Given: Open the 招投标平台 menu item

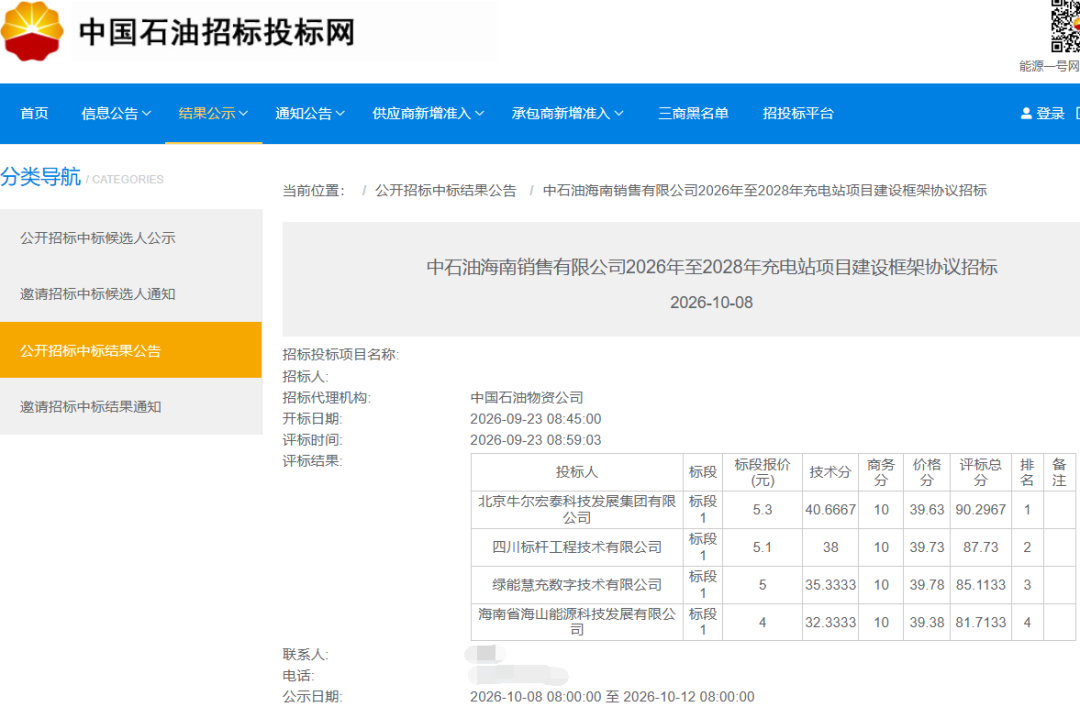Looking at the screenshot, I should click(798, 114).
